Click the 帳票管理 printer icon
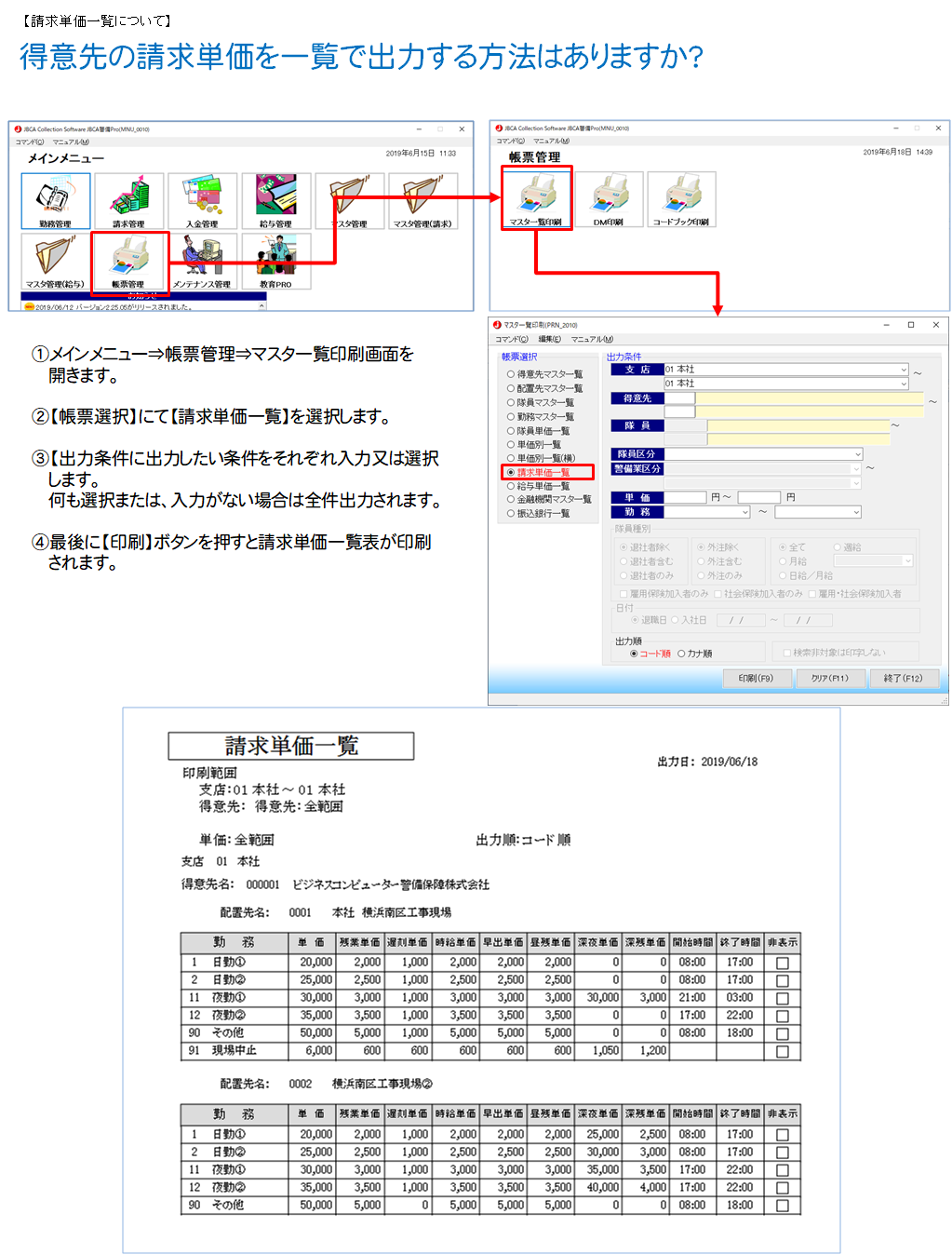952x1254 pixels. coord(128,260)
